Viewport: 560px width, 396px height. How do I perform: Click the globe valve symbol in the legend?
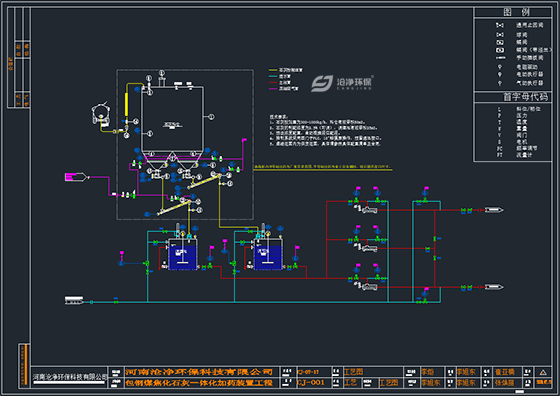[500, 25]
